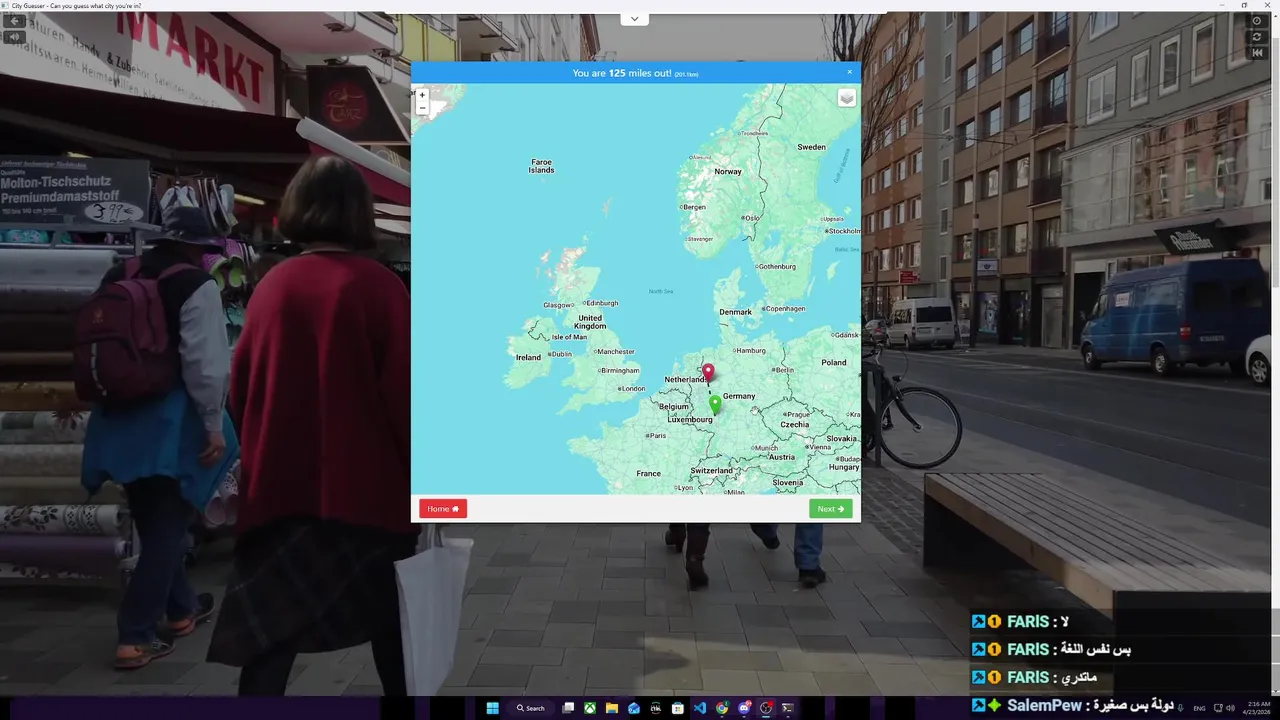
Task: Click the 'Poland' label on the map
Action: click(833, 362)
